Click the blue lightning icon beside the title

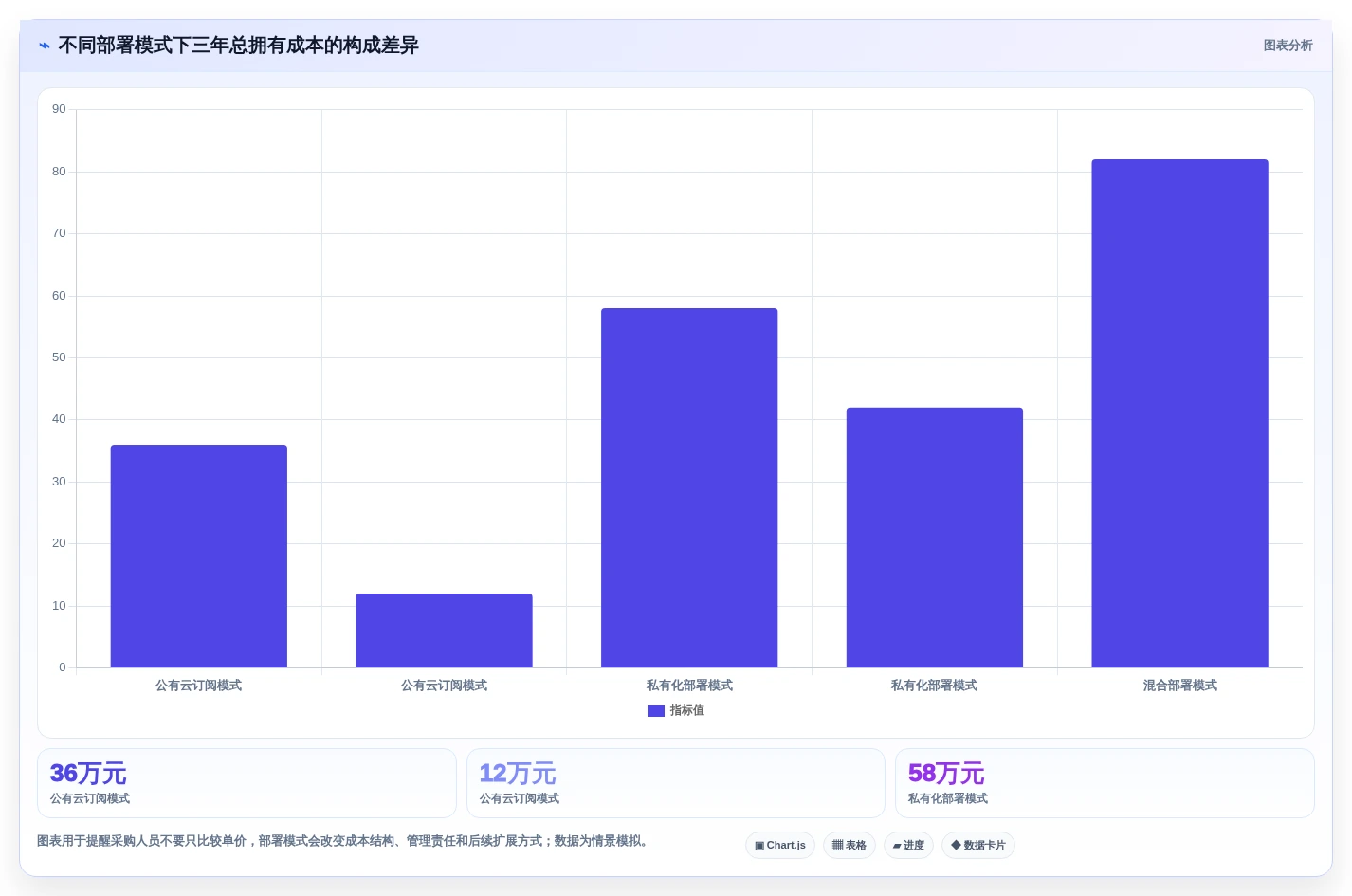coord(45,46)
